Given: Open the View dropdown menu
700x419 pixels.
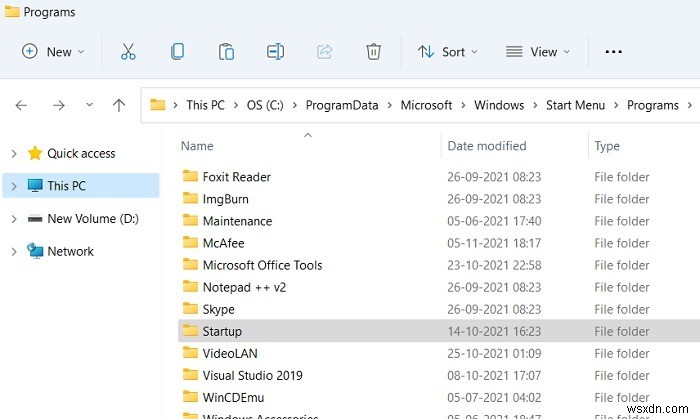Looking at the screenshot, I should point(538,52).
